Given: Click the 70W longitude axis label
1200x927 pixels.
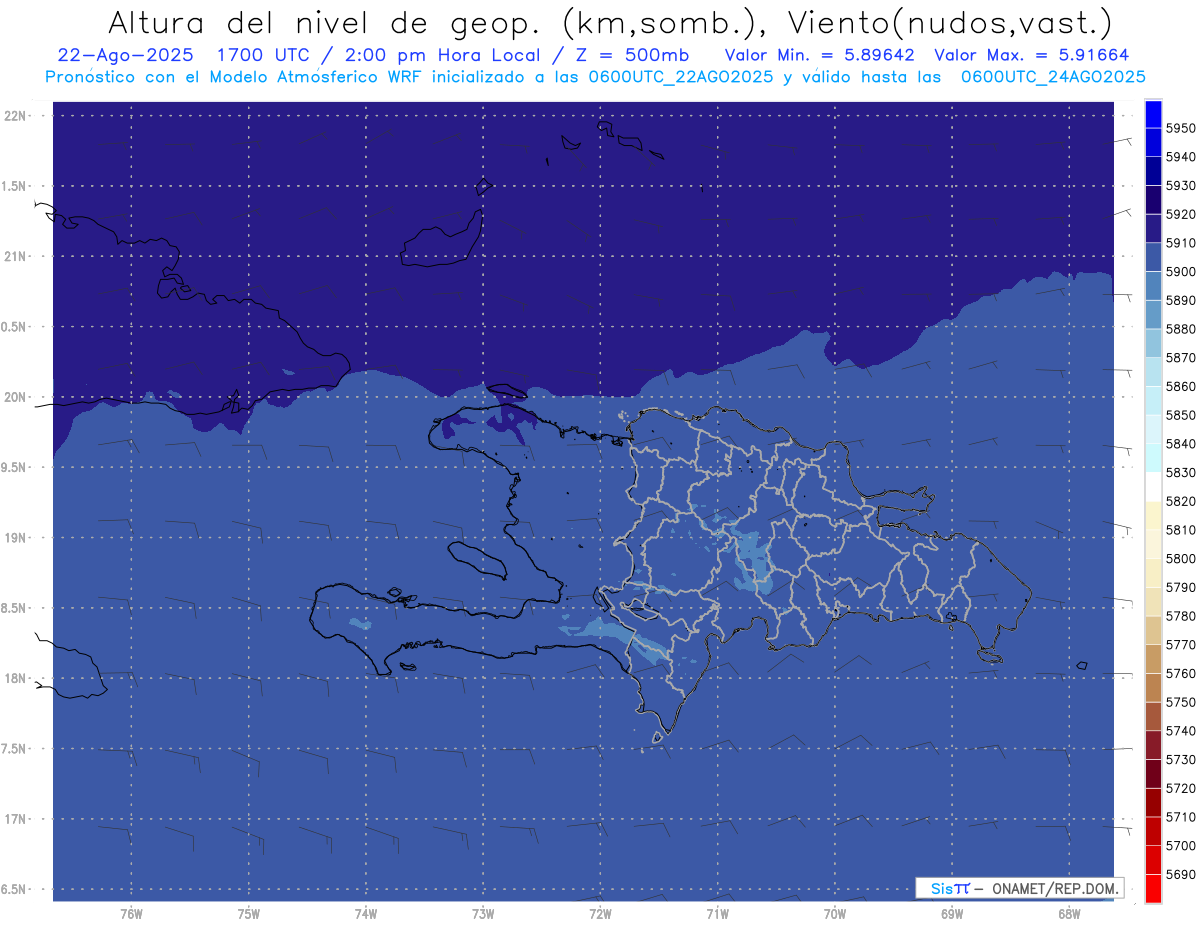Looking at the screenshot, I should click(834, 913).
